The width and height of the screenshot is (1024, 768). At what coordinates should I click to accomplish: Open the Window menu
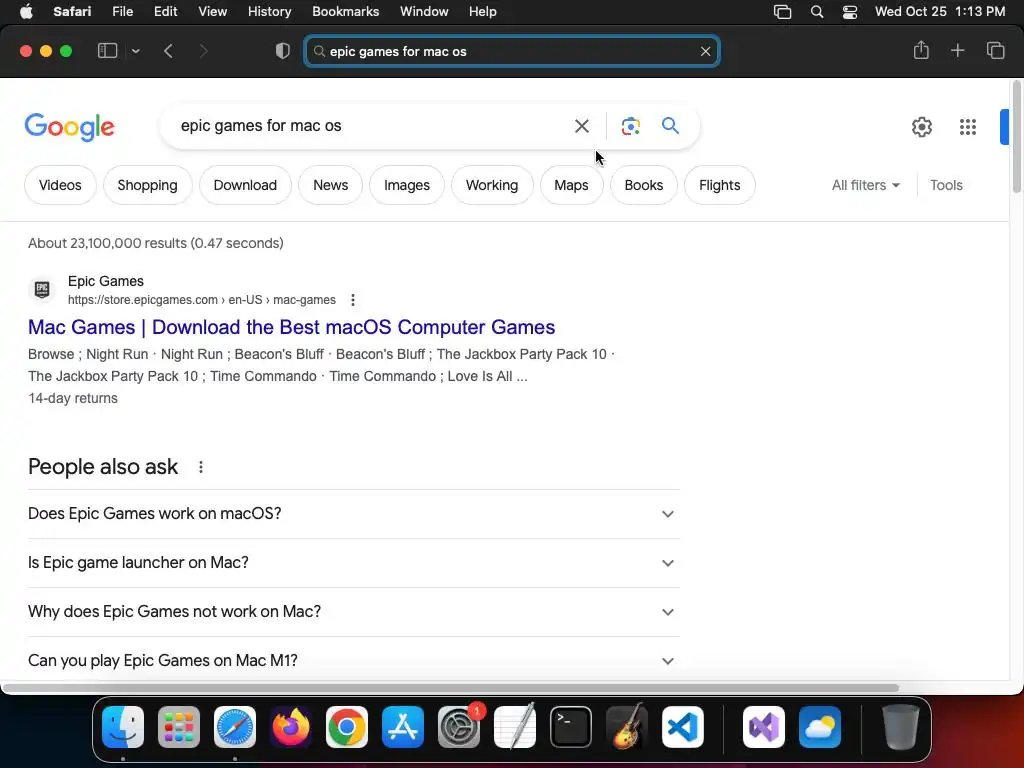click(x=424, y=12)
